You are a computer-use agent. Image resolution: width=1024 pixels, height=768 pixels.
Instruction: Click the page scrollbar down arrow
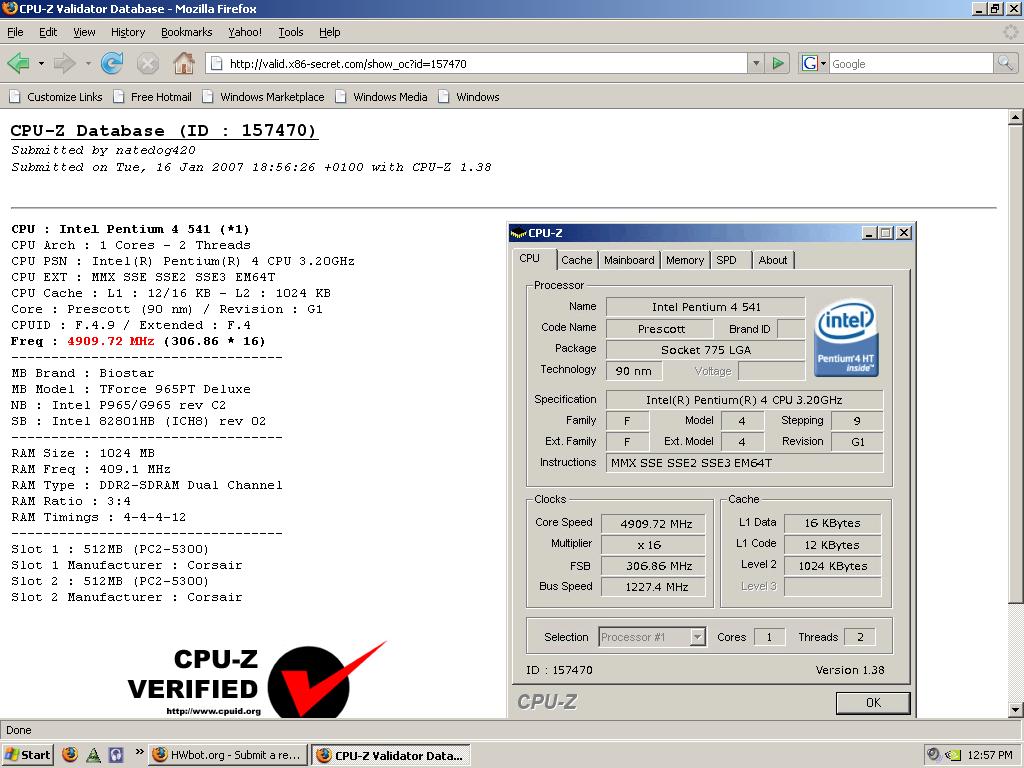1015,709
